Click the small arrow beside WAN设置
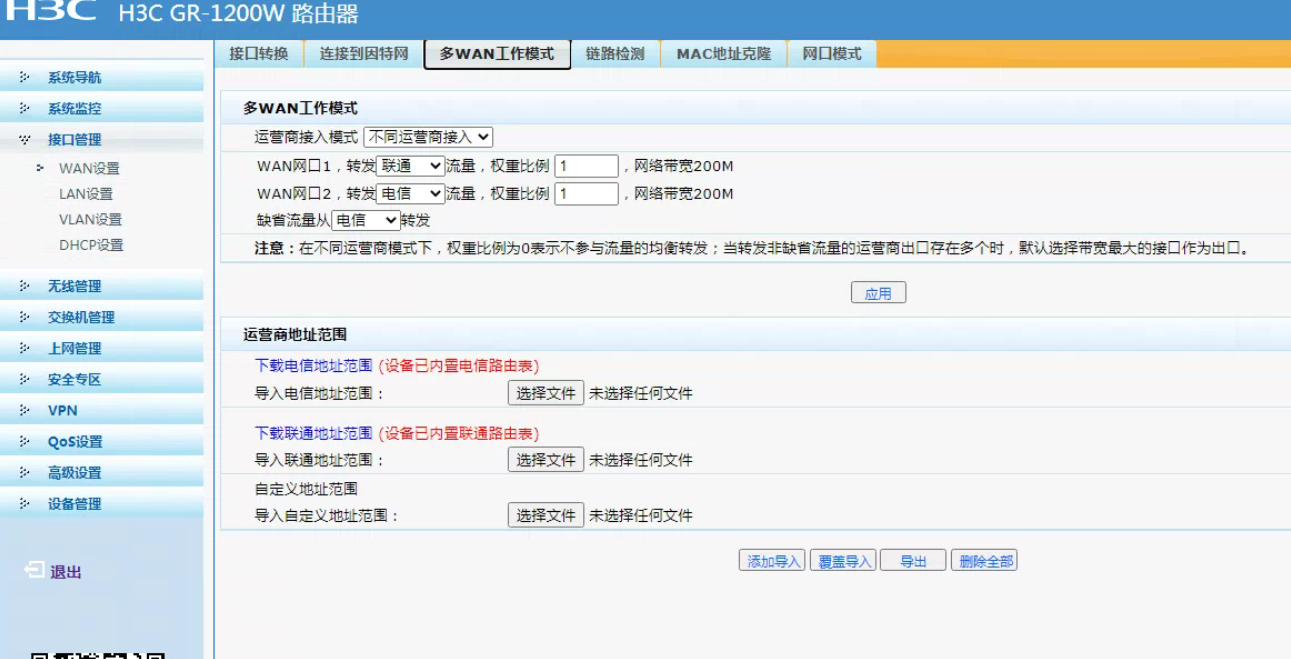Viewport: 1291px width, 659px height. [41, 168]
